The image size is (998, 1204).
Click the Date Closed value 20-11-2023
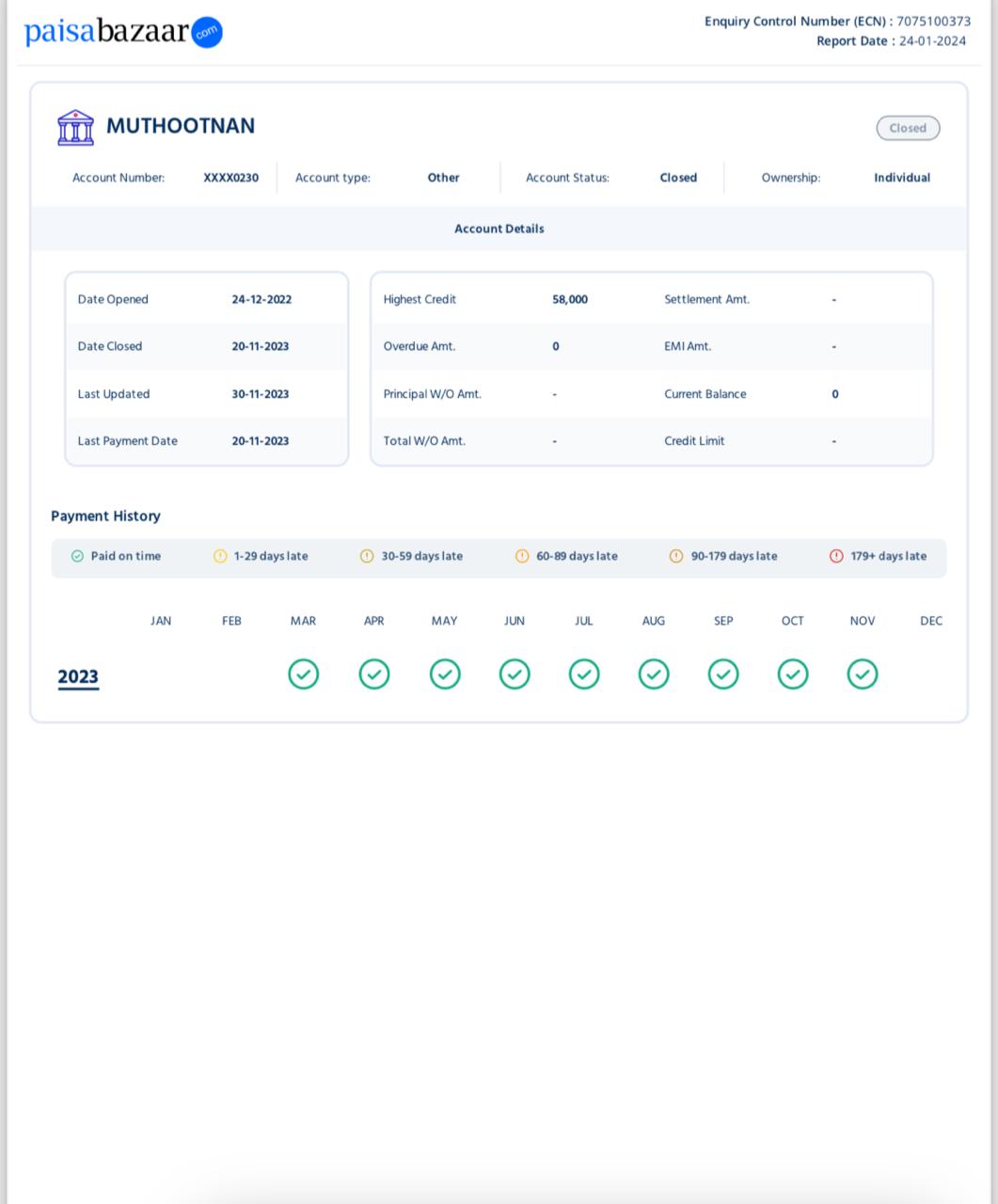261,346
